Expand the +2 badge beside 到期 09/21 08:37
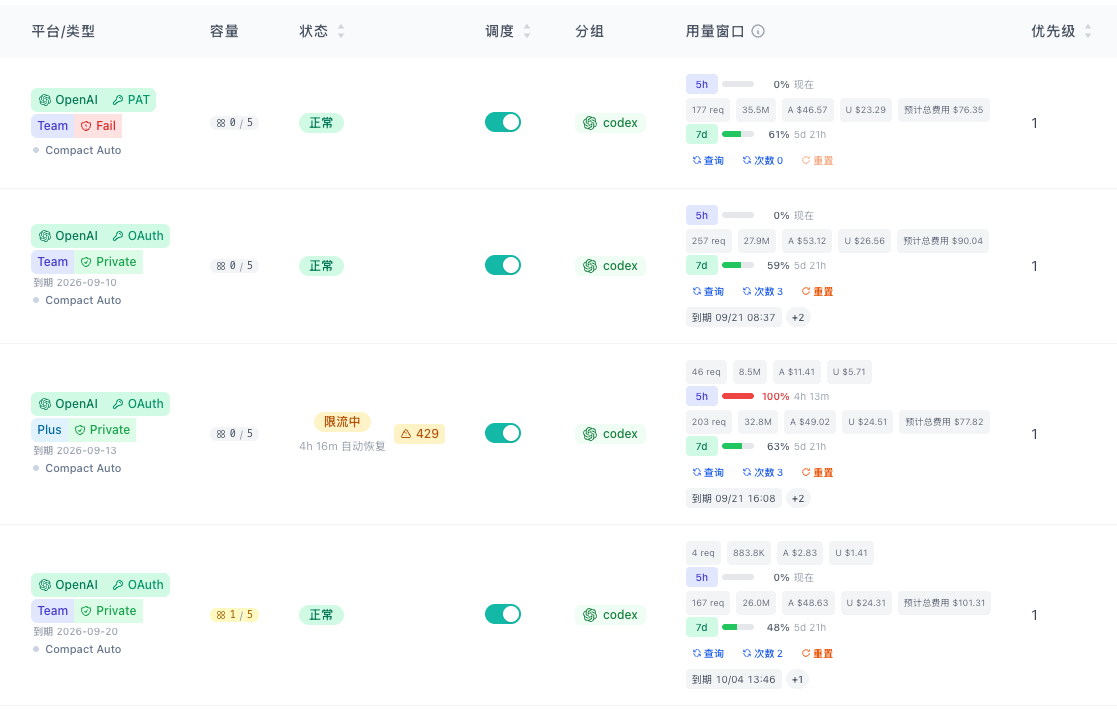This screenshot has width=1117, height=709. point(798,317)
